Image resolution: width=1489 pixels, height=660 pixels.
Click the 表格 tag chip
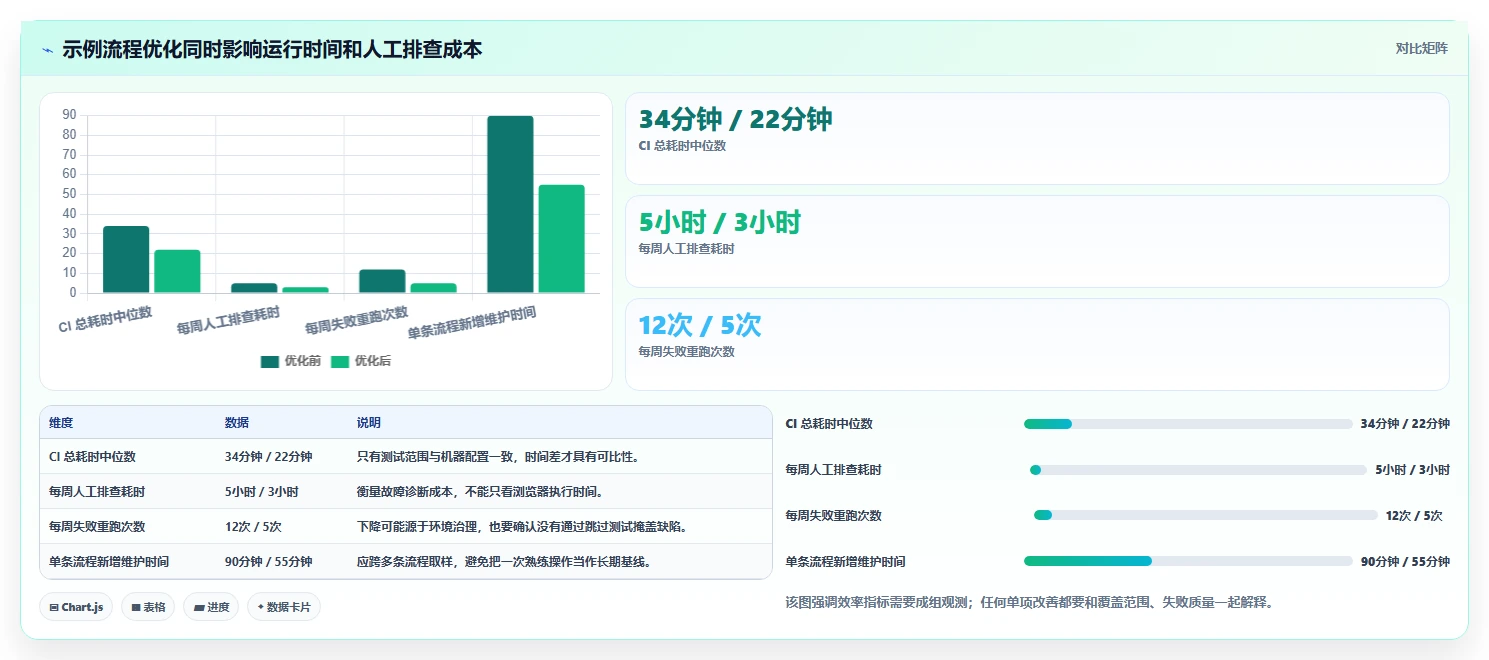coord(148,607)
